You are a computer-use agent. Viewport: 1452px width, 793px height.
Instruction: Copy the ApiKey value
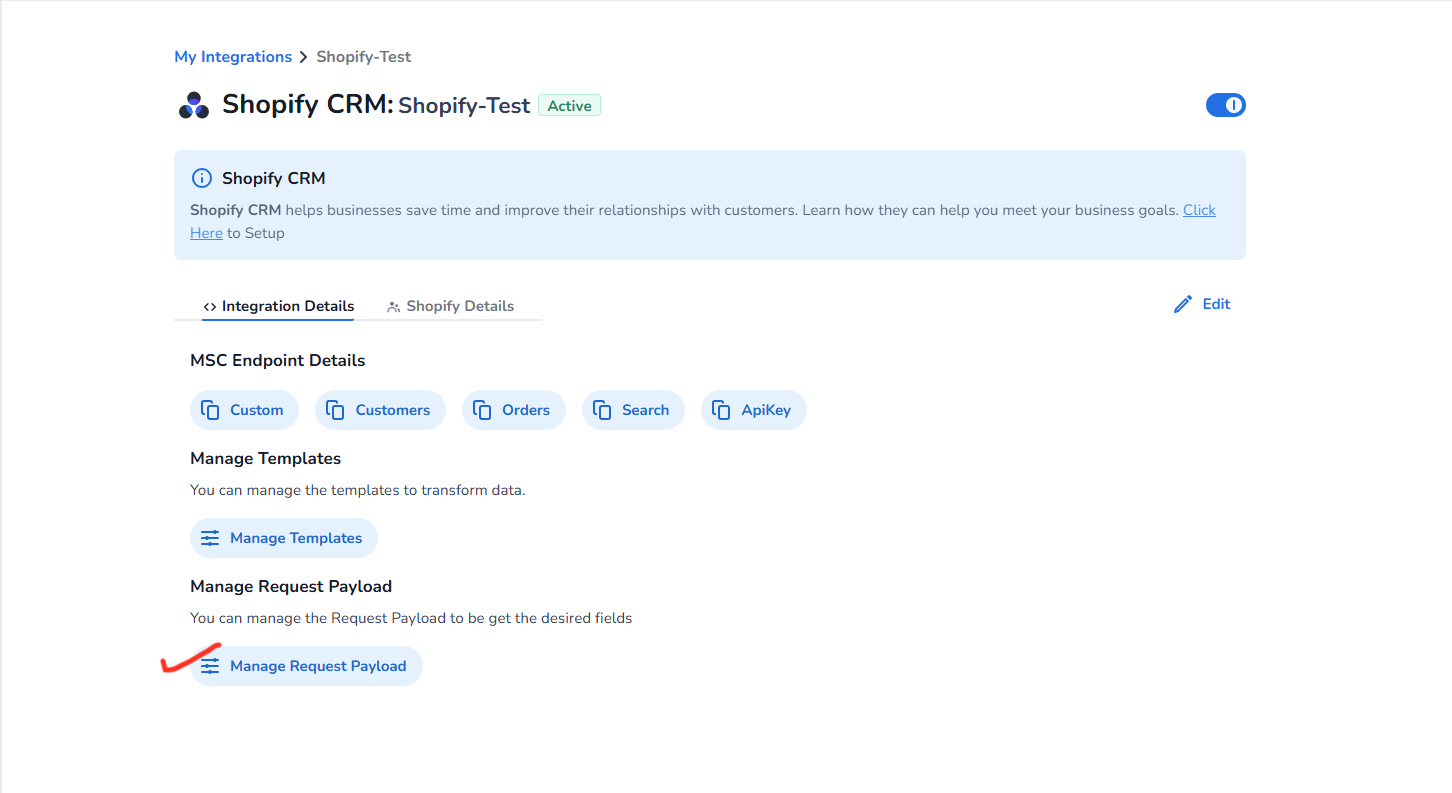[x=754, y=410]
